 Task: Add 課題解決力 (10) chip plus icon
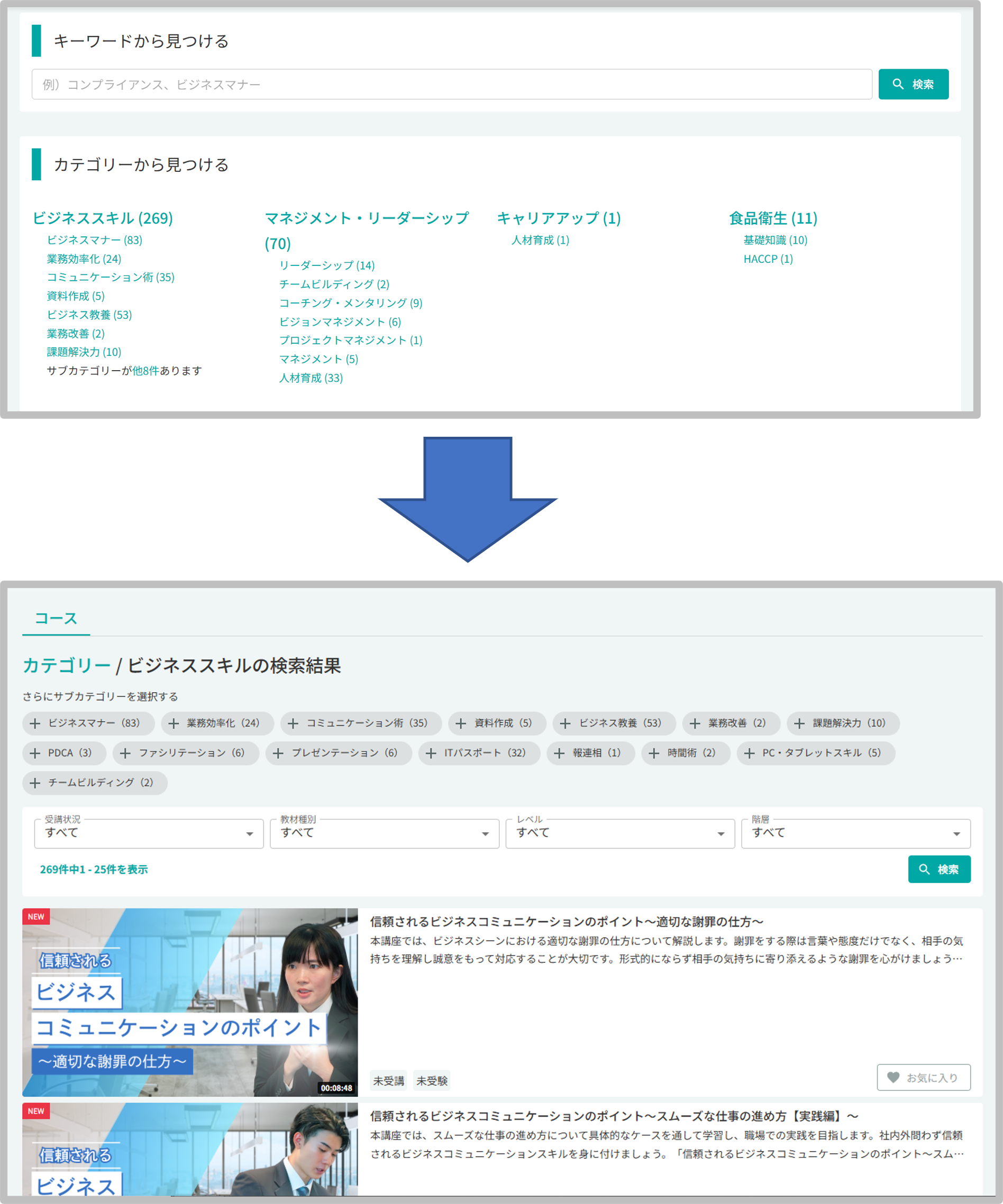coord(799,723)
